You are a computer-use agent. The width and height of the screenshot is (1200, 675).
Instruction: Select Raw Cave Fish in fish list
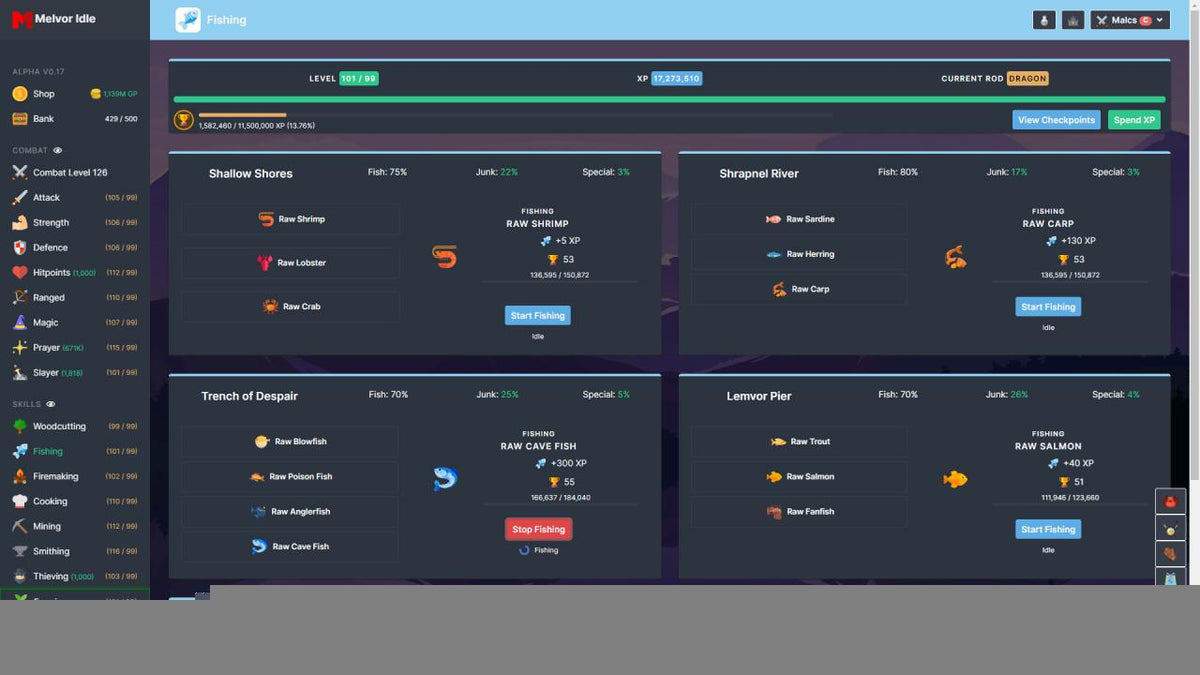pos(290,547)
